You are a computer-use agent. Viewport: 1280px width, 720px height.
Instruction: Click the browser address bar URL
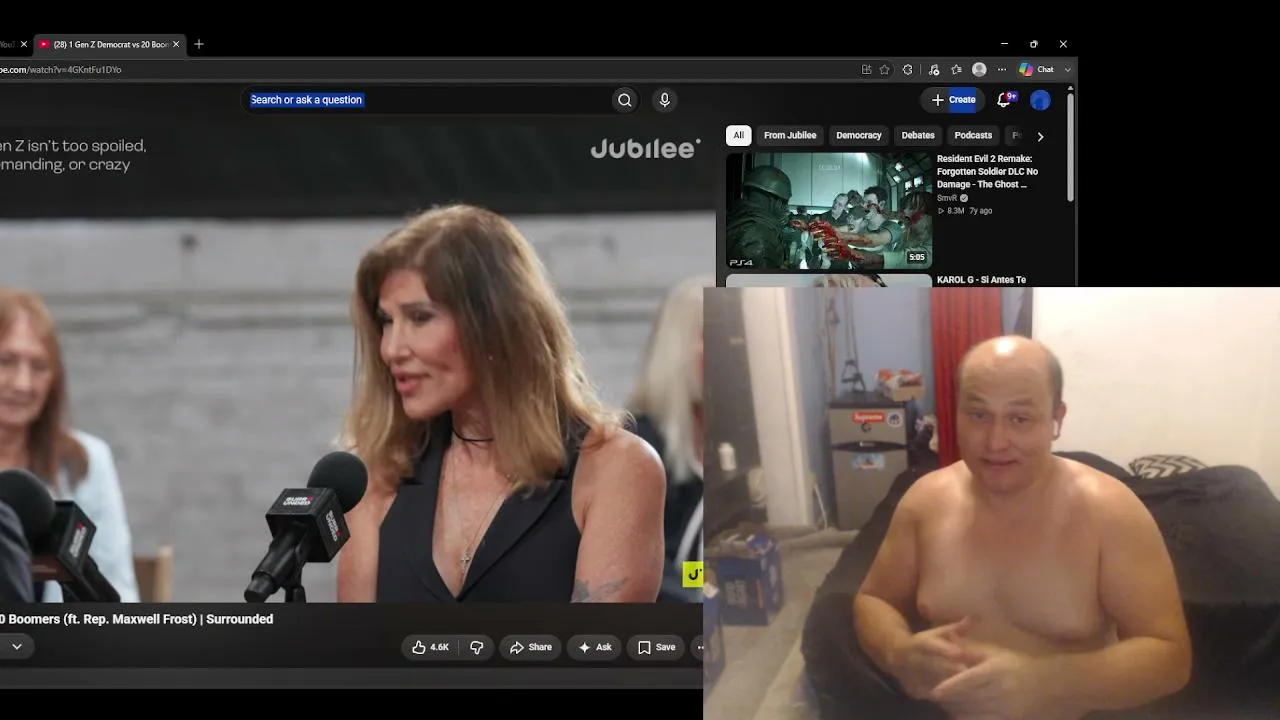pyautogui.click(x=61, y=70)
